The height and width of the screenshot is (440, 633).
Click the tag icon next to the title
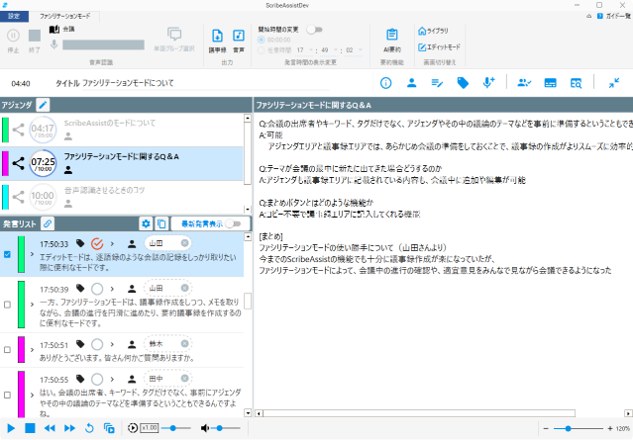point(462,83)
